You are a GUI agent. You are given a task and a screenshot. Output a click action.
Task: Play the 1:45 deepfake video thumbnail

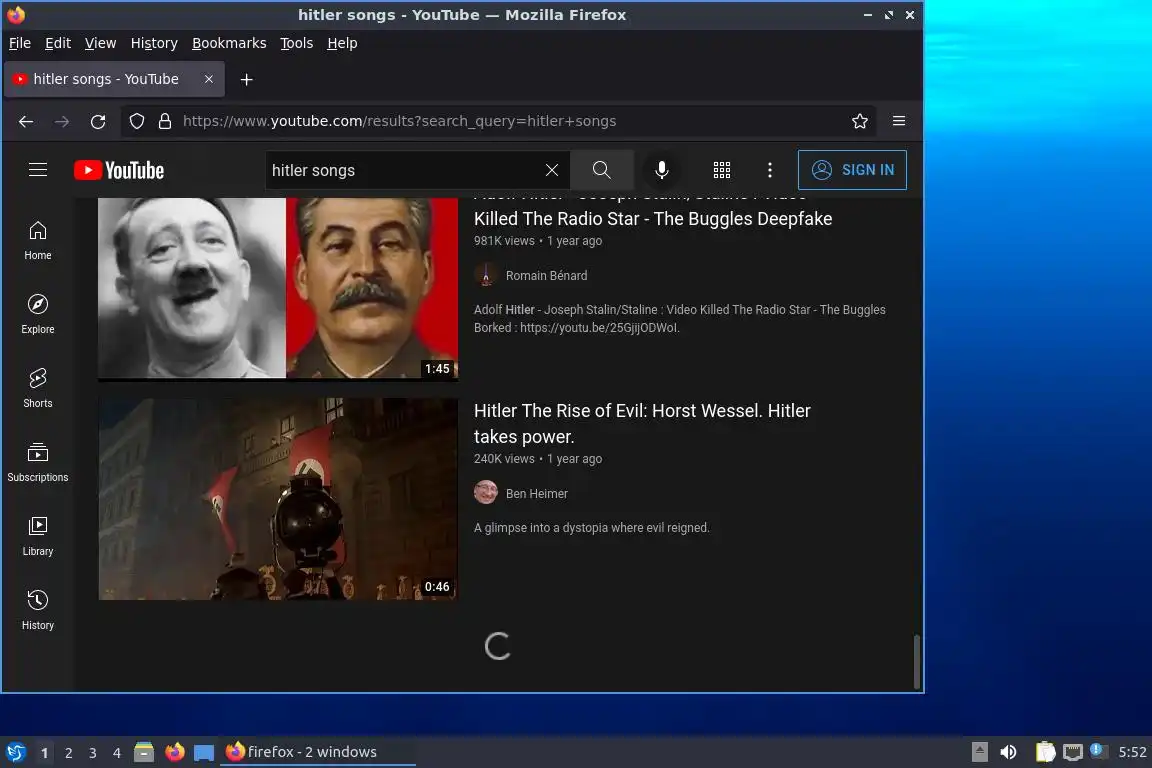[x=278, y=288]
